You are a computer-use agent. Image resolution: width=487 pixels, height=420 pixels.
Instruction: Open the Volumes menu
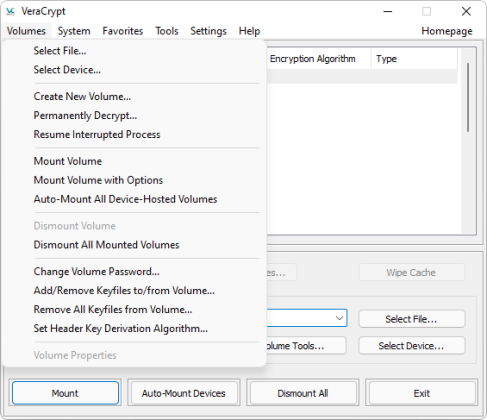(26, 31)
